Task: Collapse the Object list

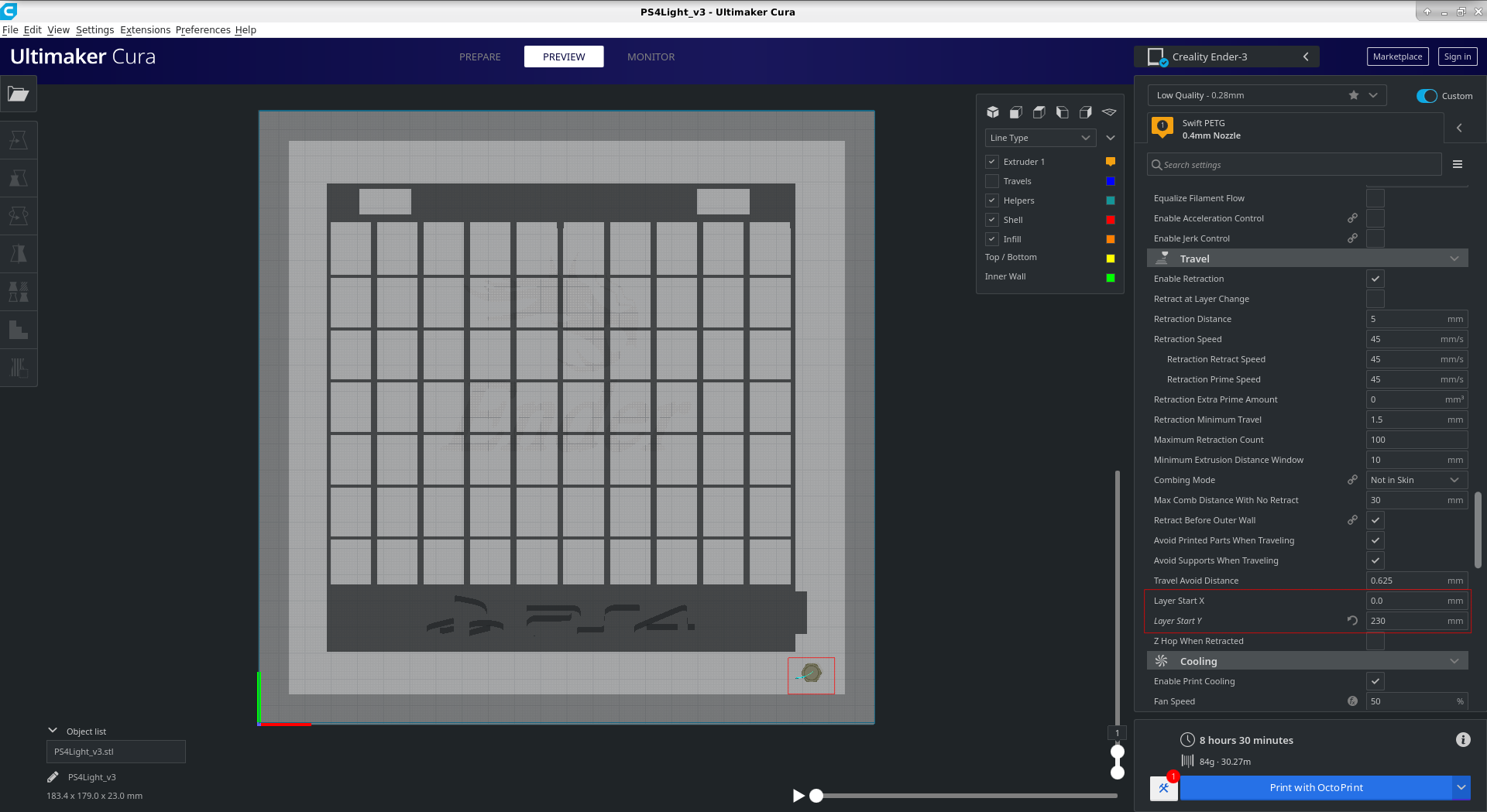Action: 53,731
